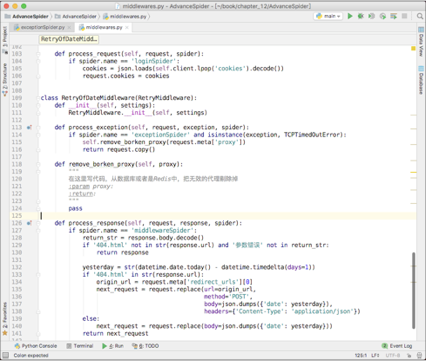Open the Python Console tool window
Viewport: 426px width, 361px height.
pos(36,346)
